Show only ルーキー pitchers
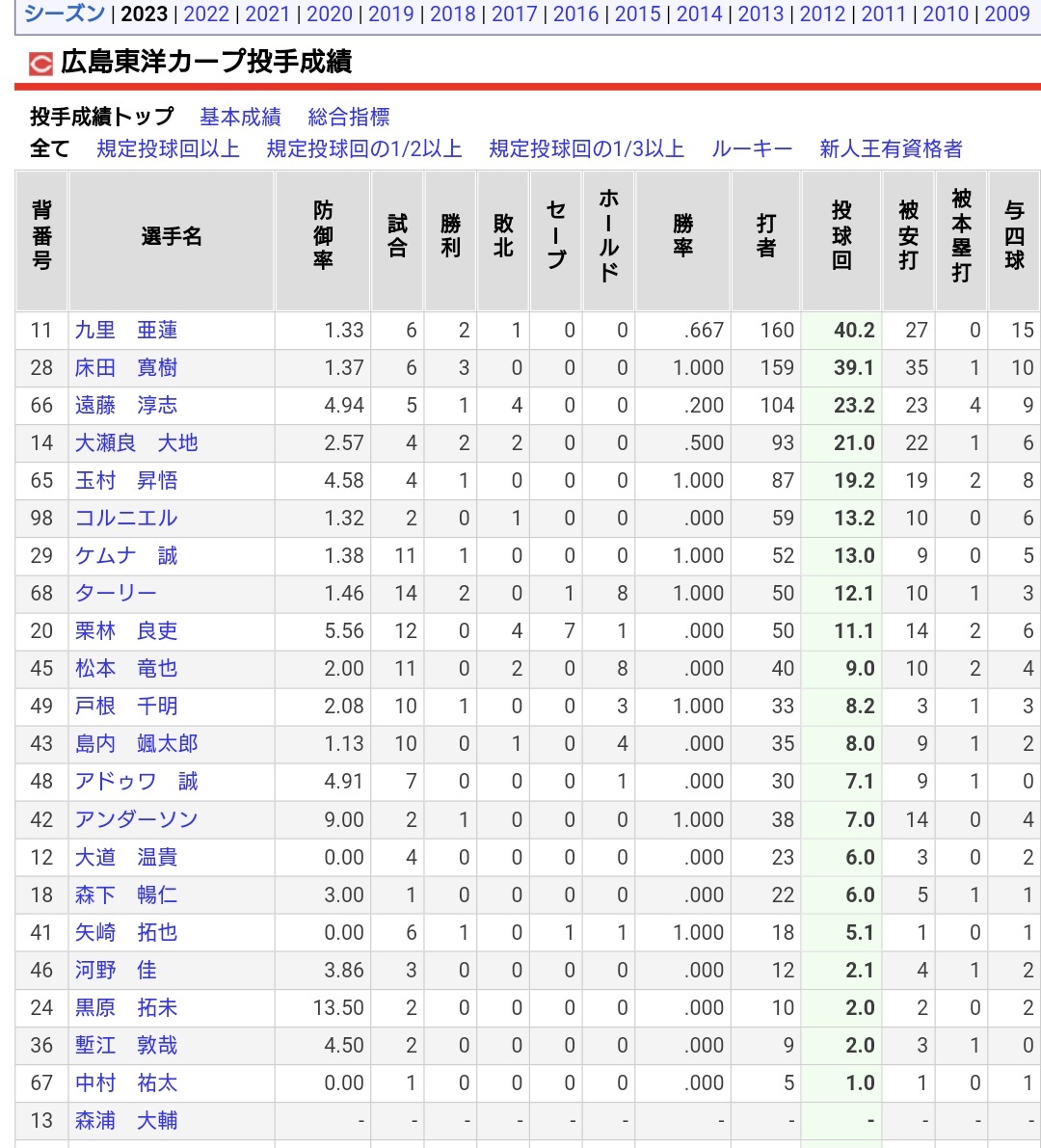 [752, 148]
